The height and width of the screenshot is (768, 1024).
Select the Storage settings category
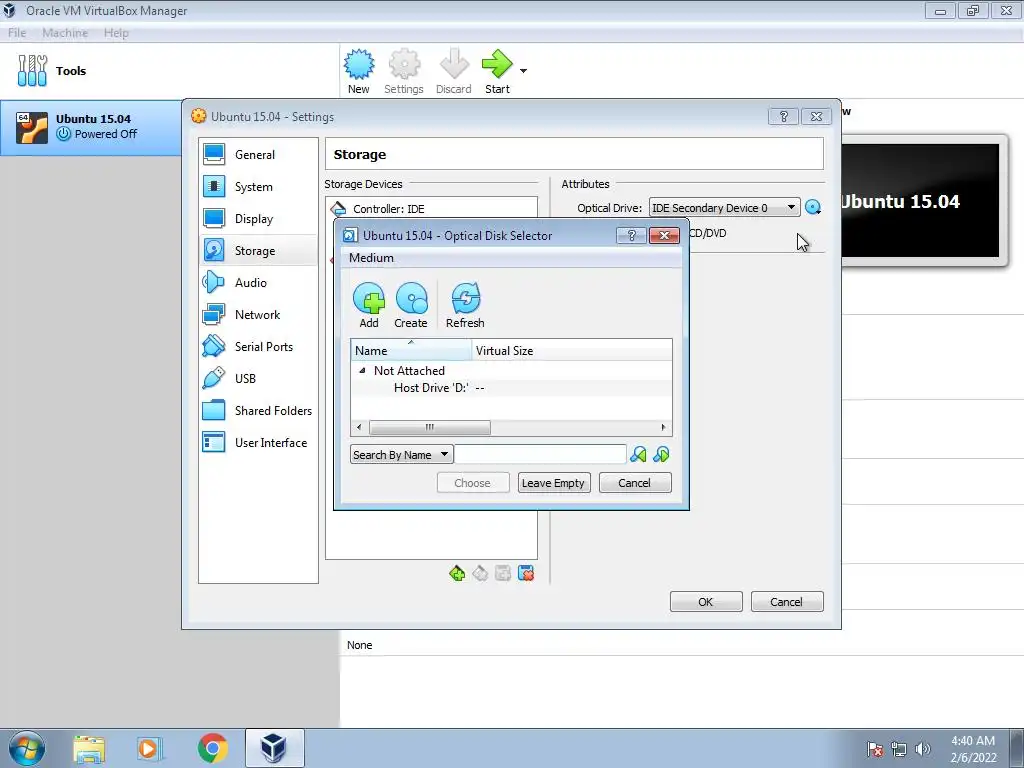(259, 251)
